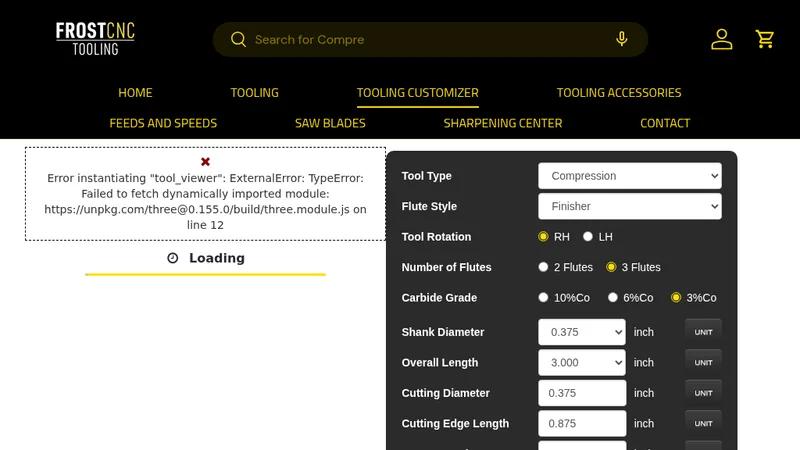Click the Loading label text
The height and width of the screenshot is (450, 800).
point(217,258)
